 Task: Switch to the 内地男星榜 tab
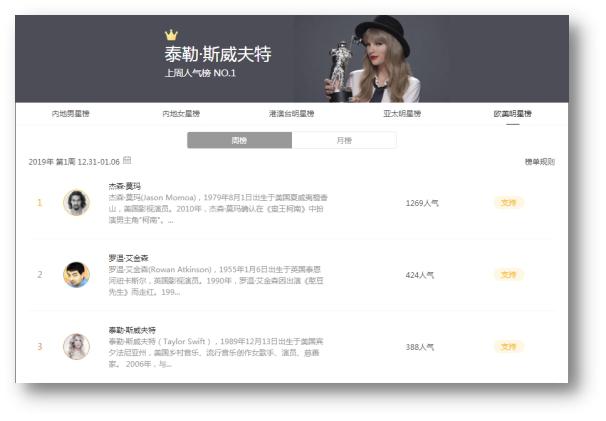pyautogui.click(x=70, y=114)
